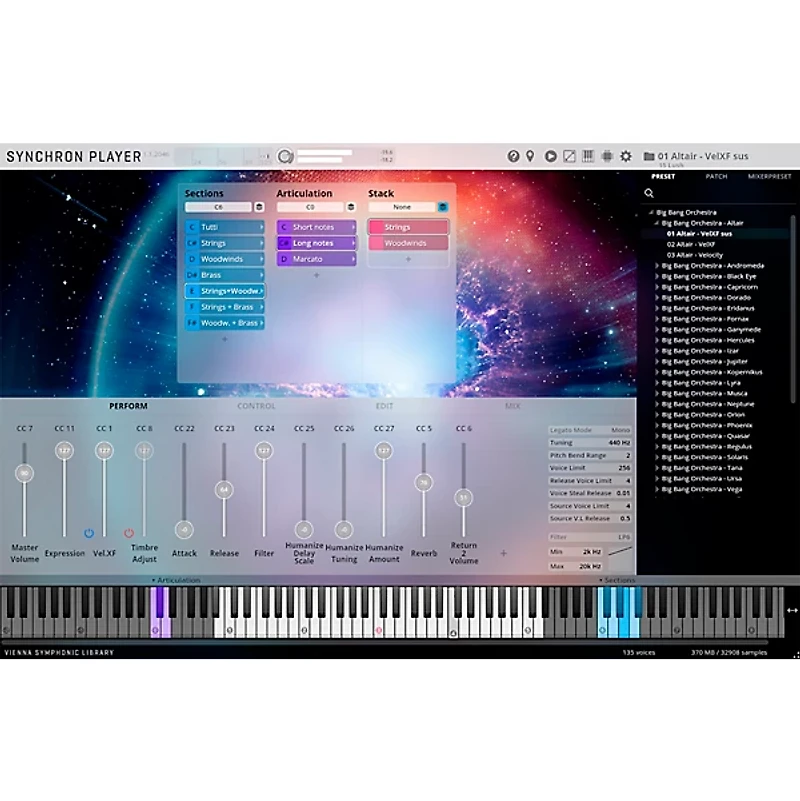The height and width of the screenshot is (801, 800).
Task: Toggle the Vel.XF power button
Action: point(89,534)
